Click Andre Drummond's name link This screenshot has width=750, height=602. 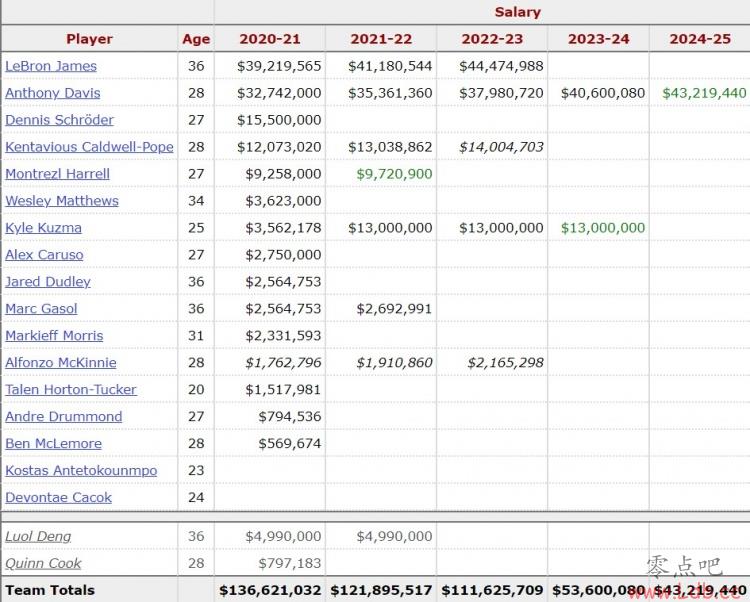[64, 416]
